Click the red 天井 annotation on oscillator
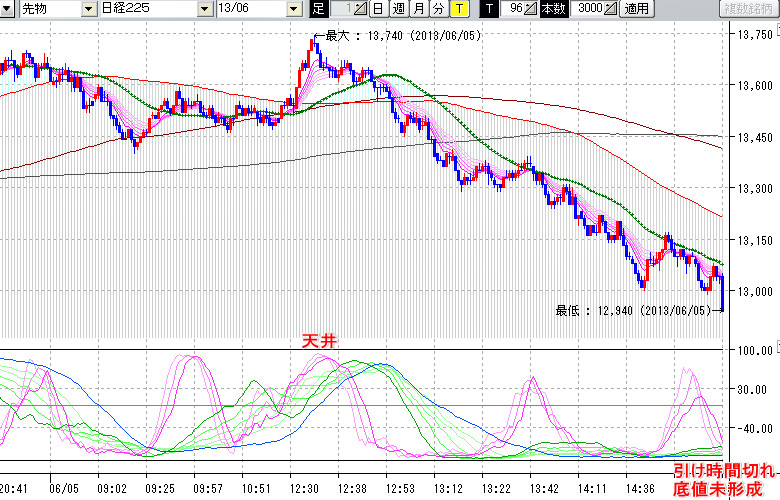This screenshot has width=780, height=500. 320,342
